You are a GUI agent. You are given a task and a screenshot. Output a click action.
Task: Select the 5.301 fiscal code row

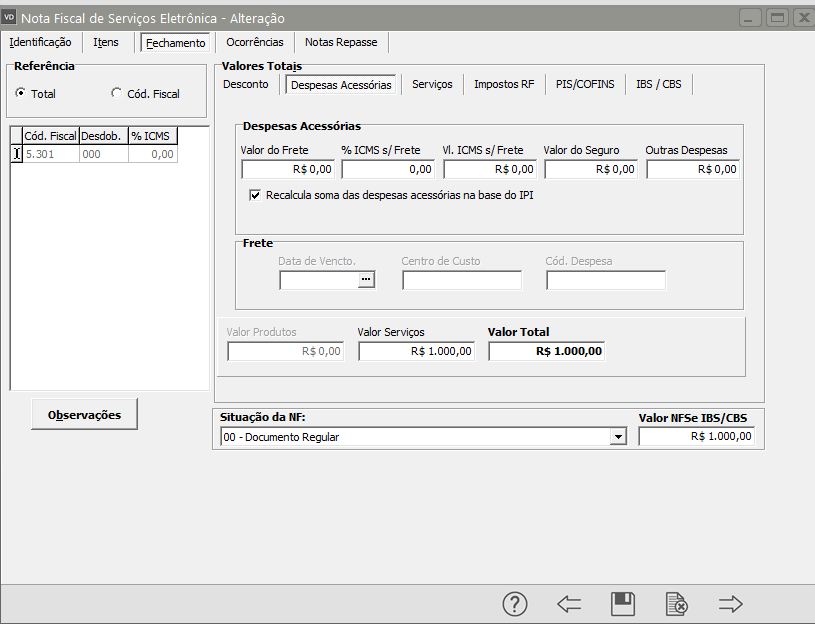50,154
